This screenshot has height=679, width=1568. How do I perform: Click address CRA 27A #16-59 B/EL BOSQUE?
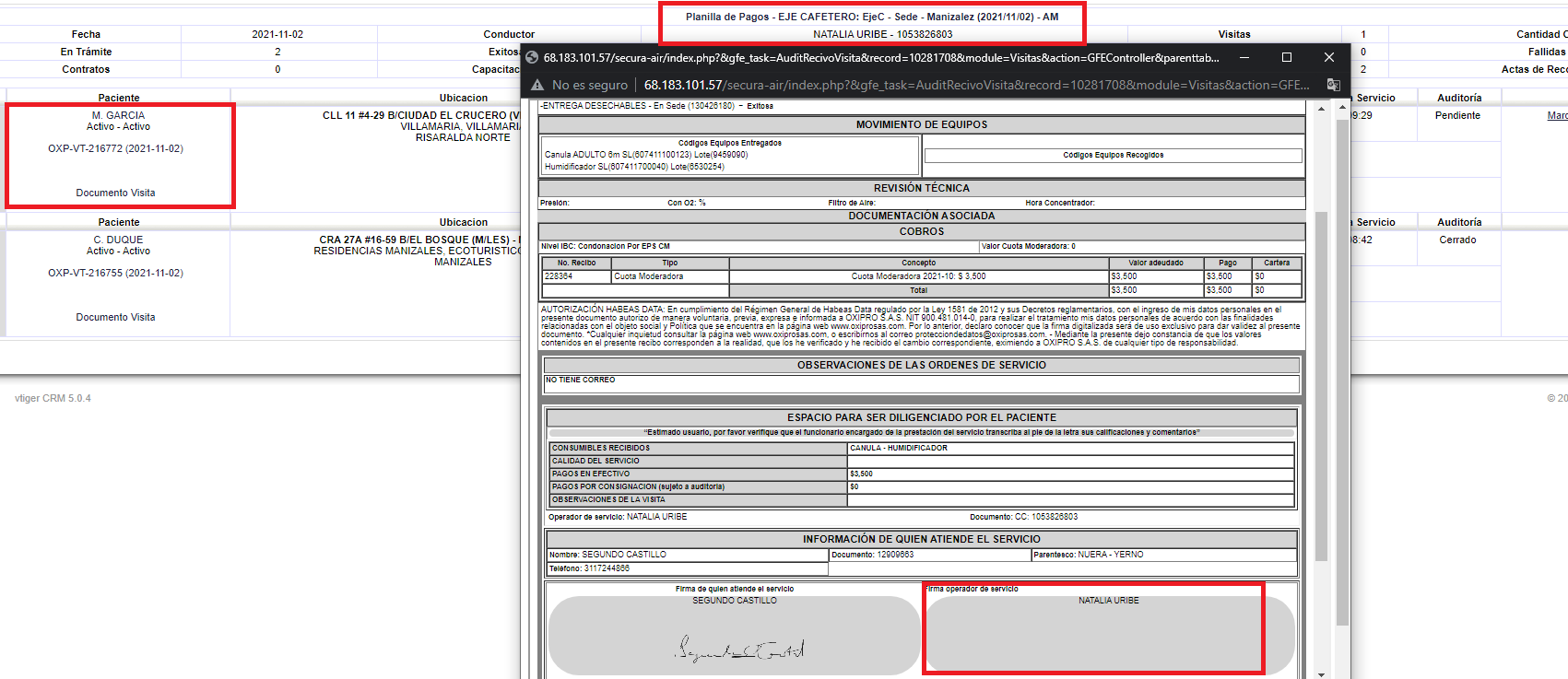419,240
